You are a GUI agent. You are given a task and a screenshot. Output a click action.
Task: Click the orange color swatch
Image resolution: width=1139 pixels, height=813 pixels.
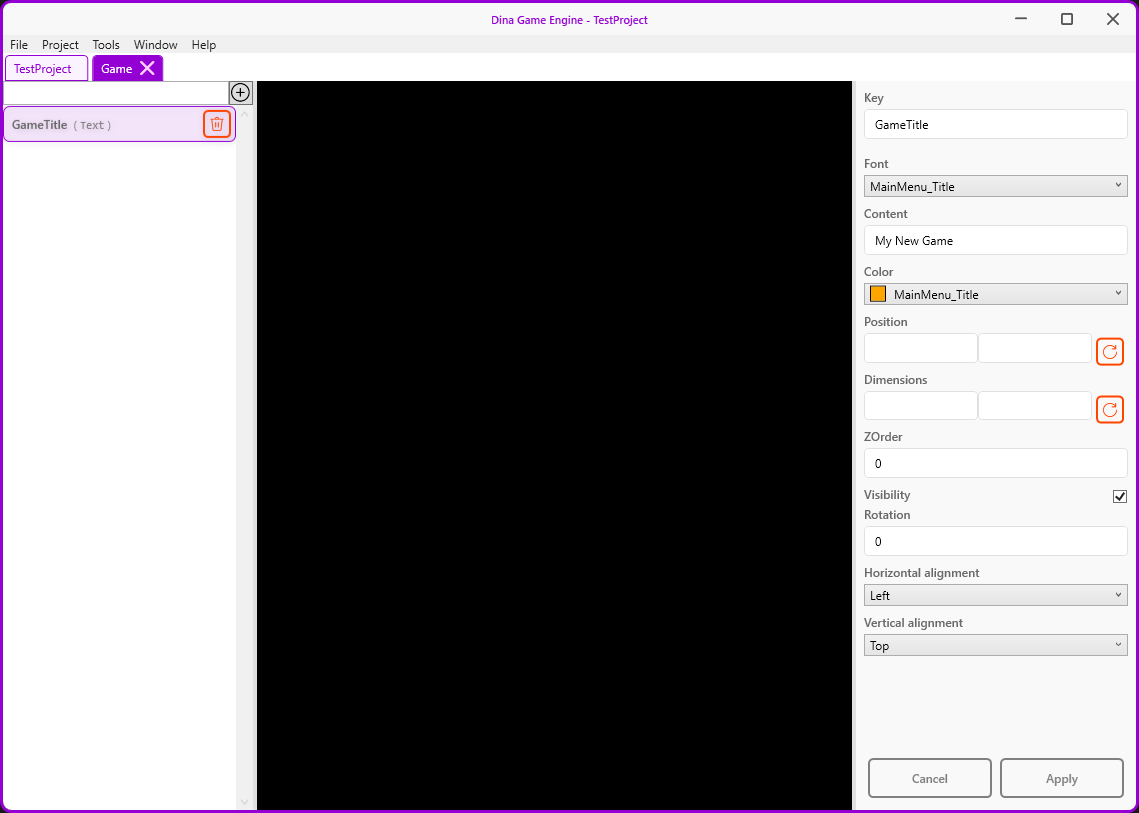pos(877,294)
